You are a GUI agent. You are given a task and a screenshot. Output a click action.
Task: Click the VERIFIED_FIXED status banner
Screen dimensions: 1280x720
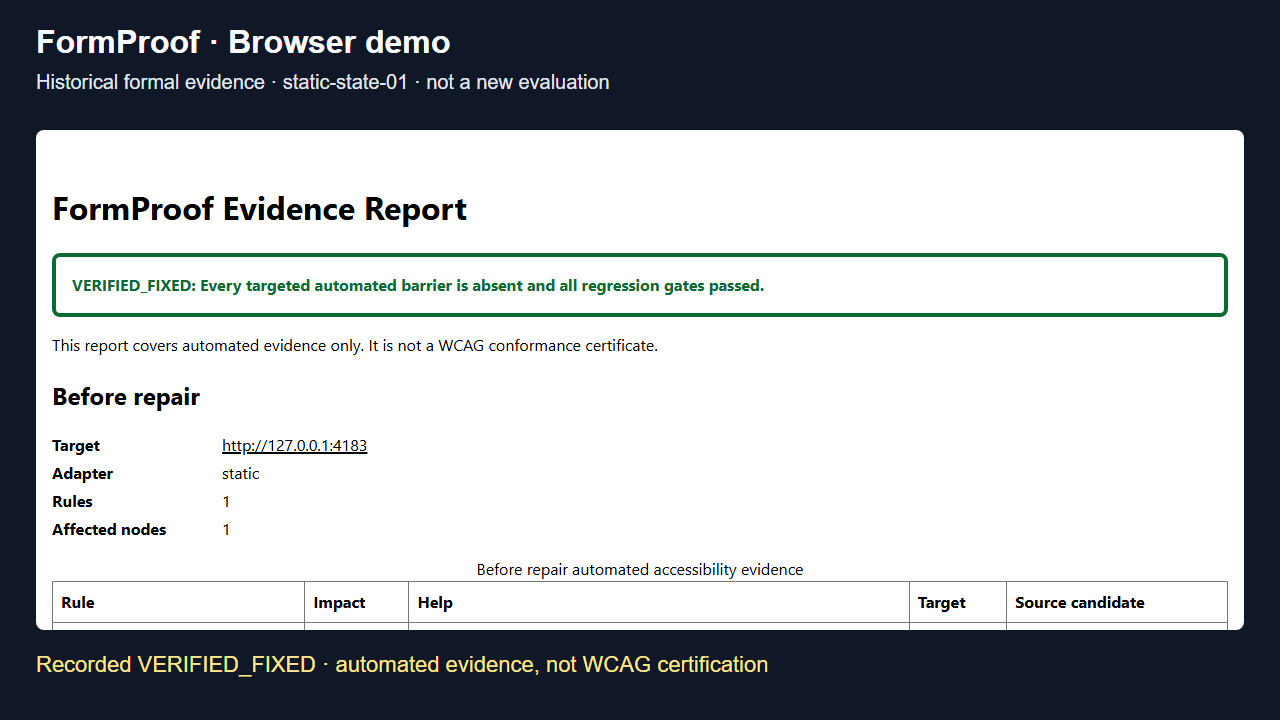coord(640,285)
